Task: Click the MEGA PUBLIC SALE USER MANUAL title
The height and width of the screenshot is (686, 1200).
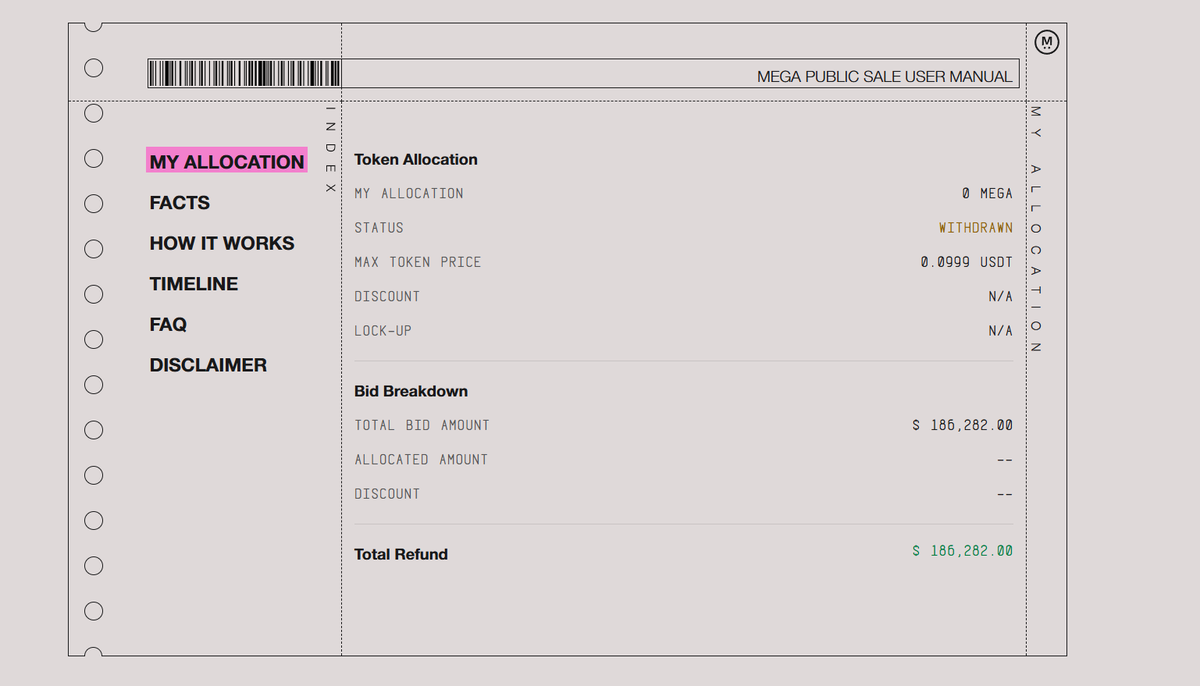Action: pyautogui.click(x=884, y=76)
